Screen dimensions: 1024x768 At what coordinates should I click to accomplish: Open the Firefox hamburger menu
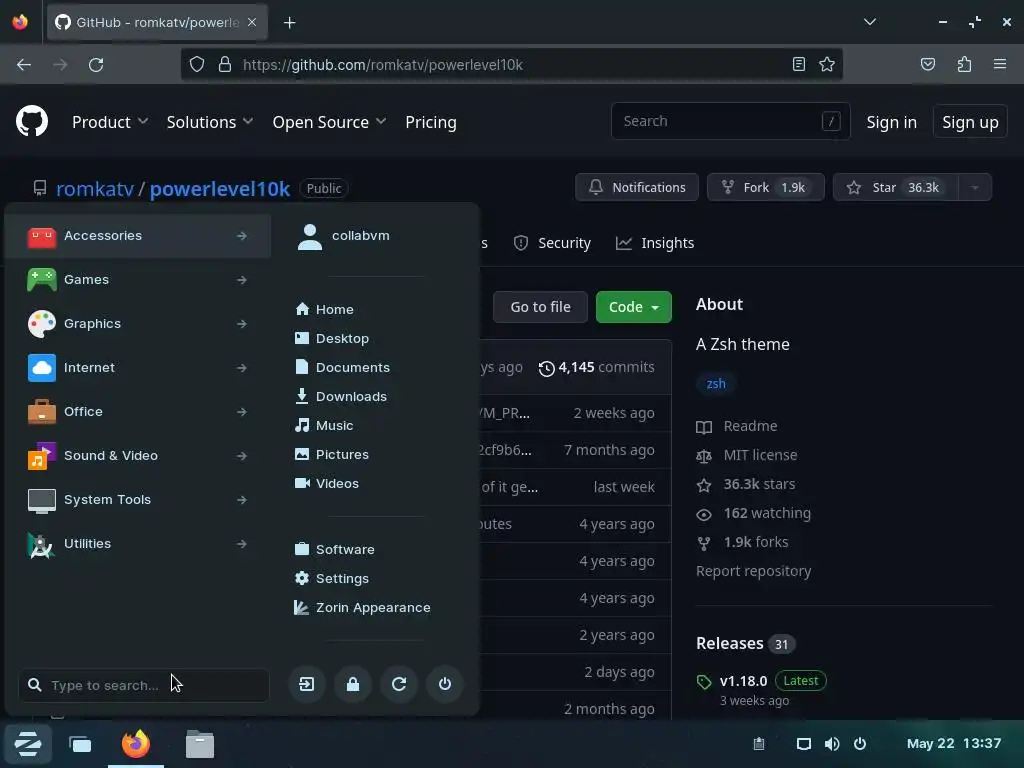1000,64
